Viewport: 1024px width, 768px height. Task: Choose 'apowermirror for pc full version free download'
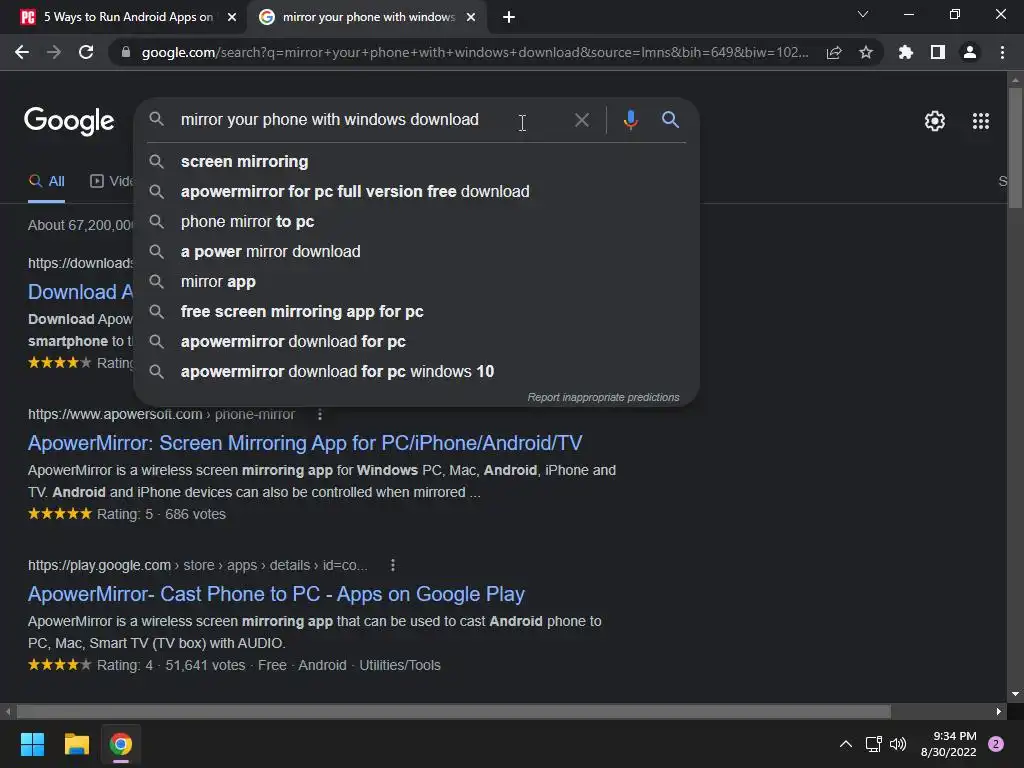(x=417, y=191)
